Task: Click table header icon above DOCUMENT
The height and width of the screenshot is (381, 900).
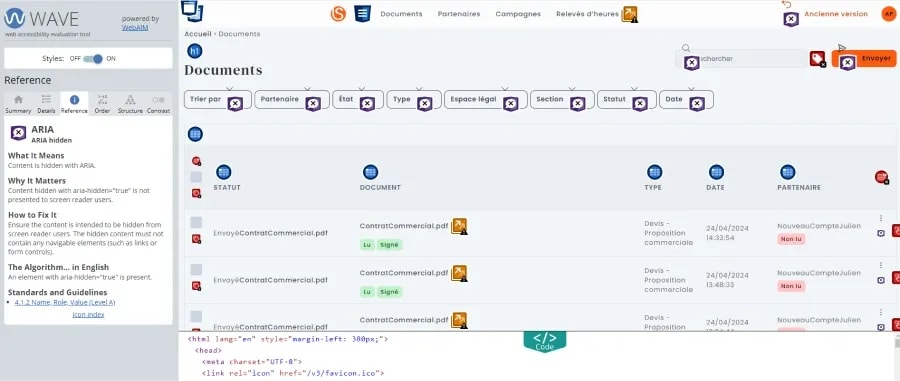Action: click(371, 172)
